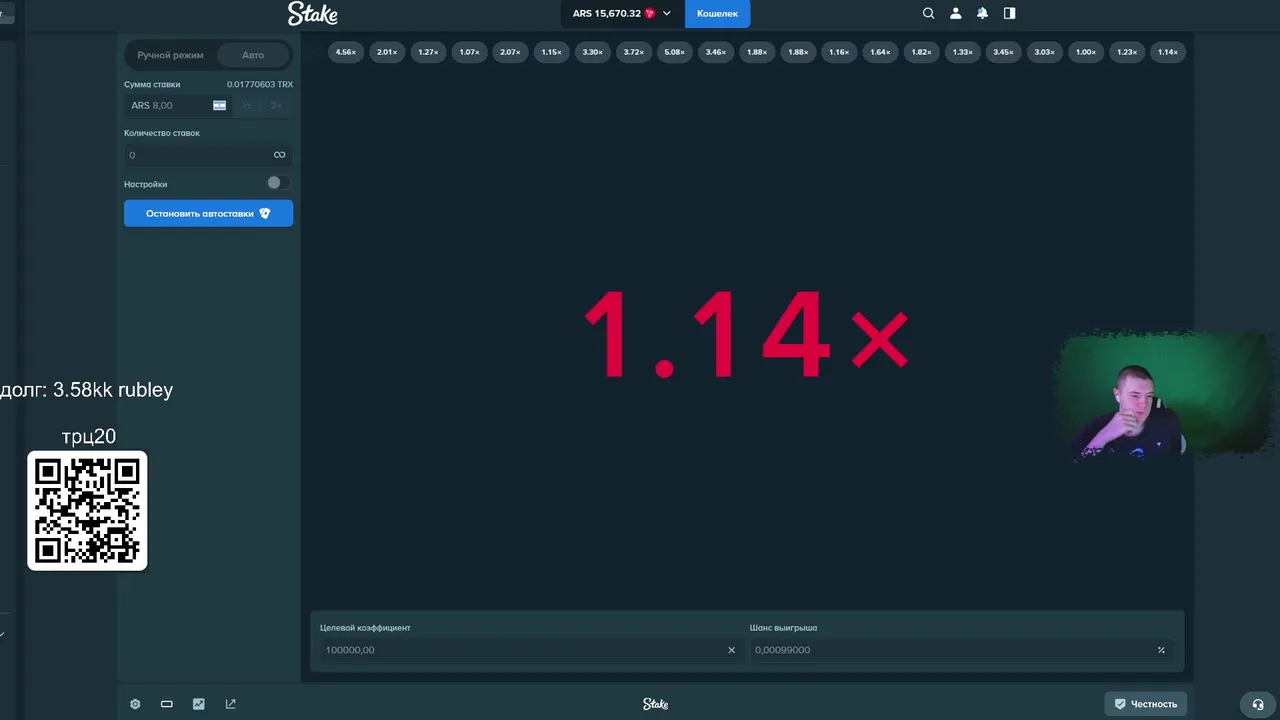
Task: Open live stats chart icon
Action: [x=199, y=704]
